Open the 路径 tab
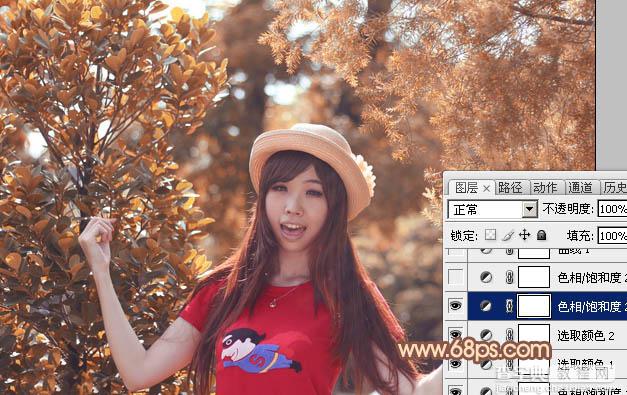 pos(511,188)
